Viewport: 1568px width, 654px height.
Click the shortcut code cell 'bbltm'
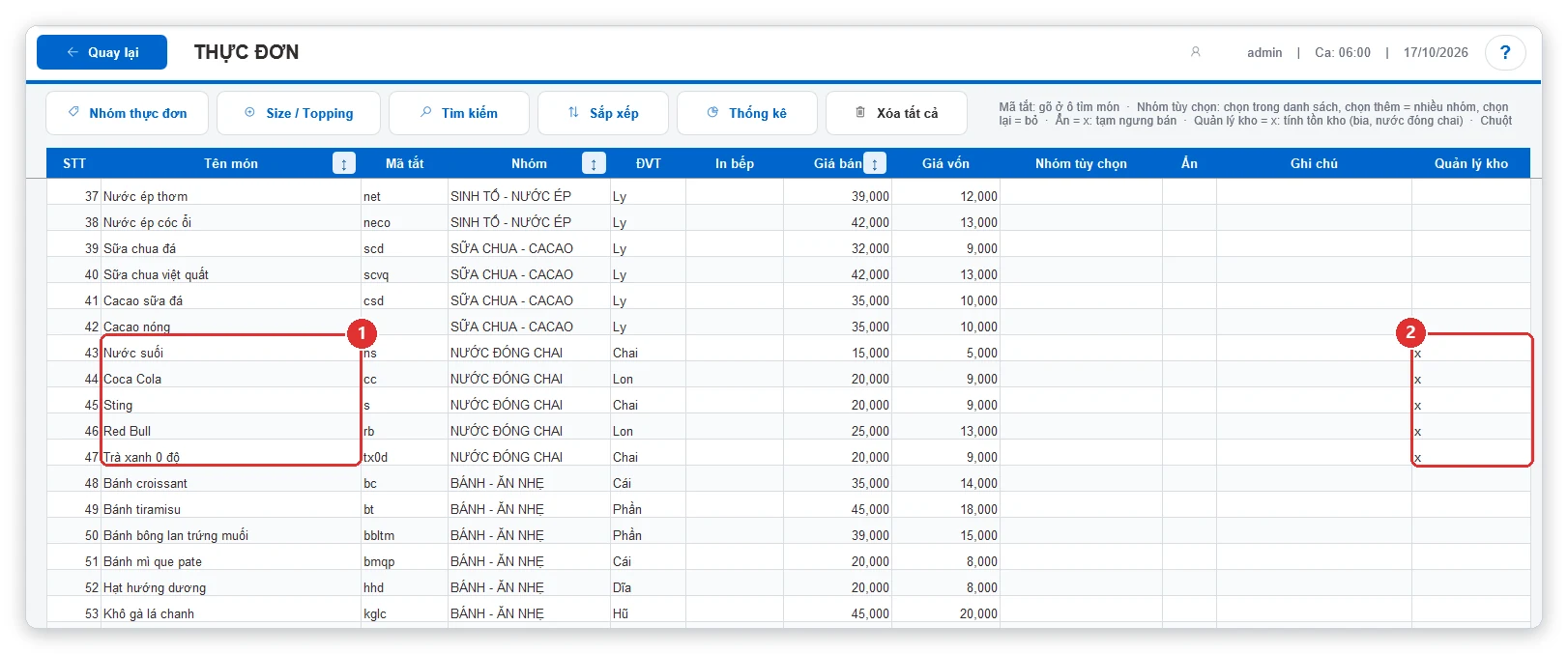coord(404,535)
